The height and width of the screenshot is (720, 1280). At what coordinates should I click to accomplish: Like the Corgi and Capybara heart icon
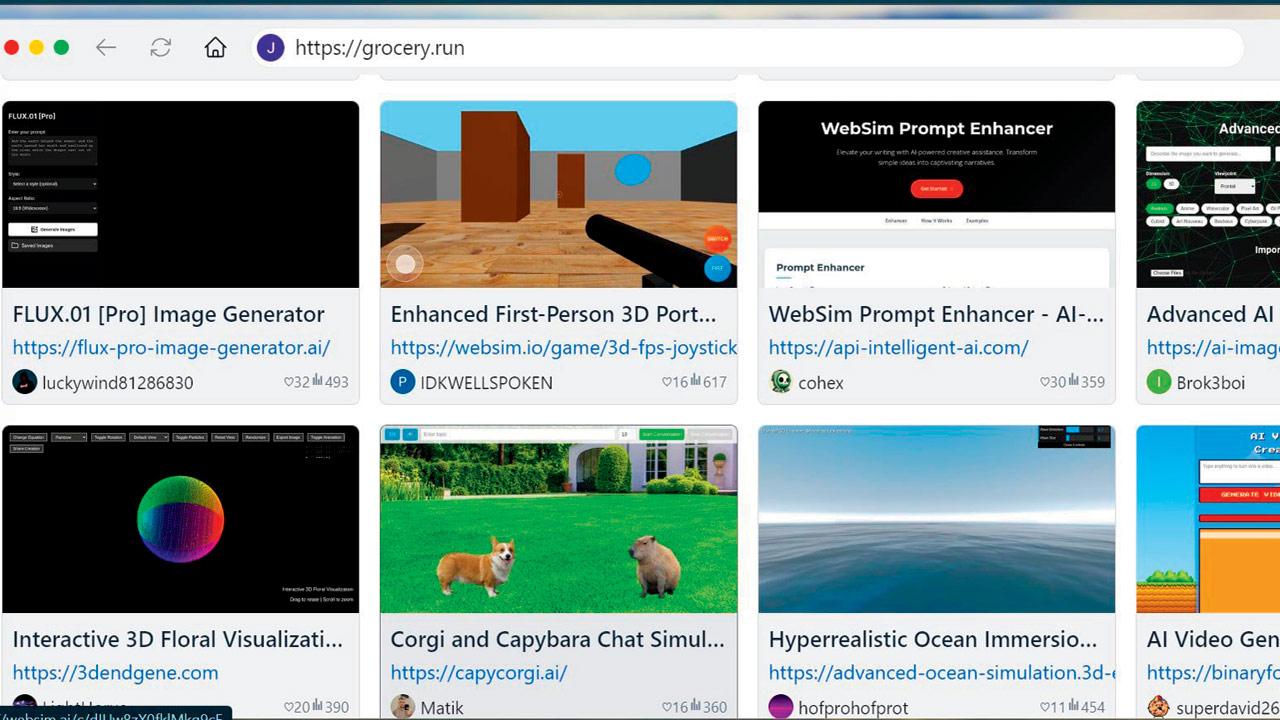667,707
